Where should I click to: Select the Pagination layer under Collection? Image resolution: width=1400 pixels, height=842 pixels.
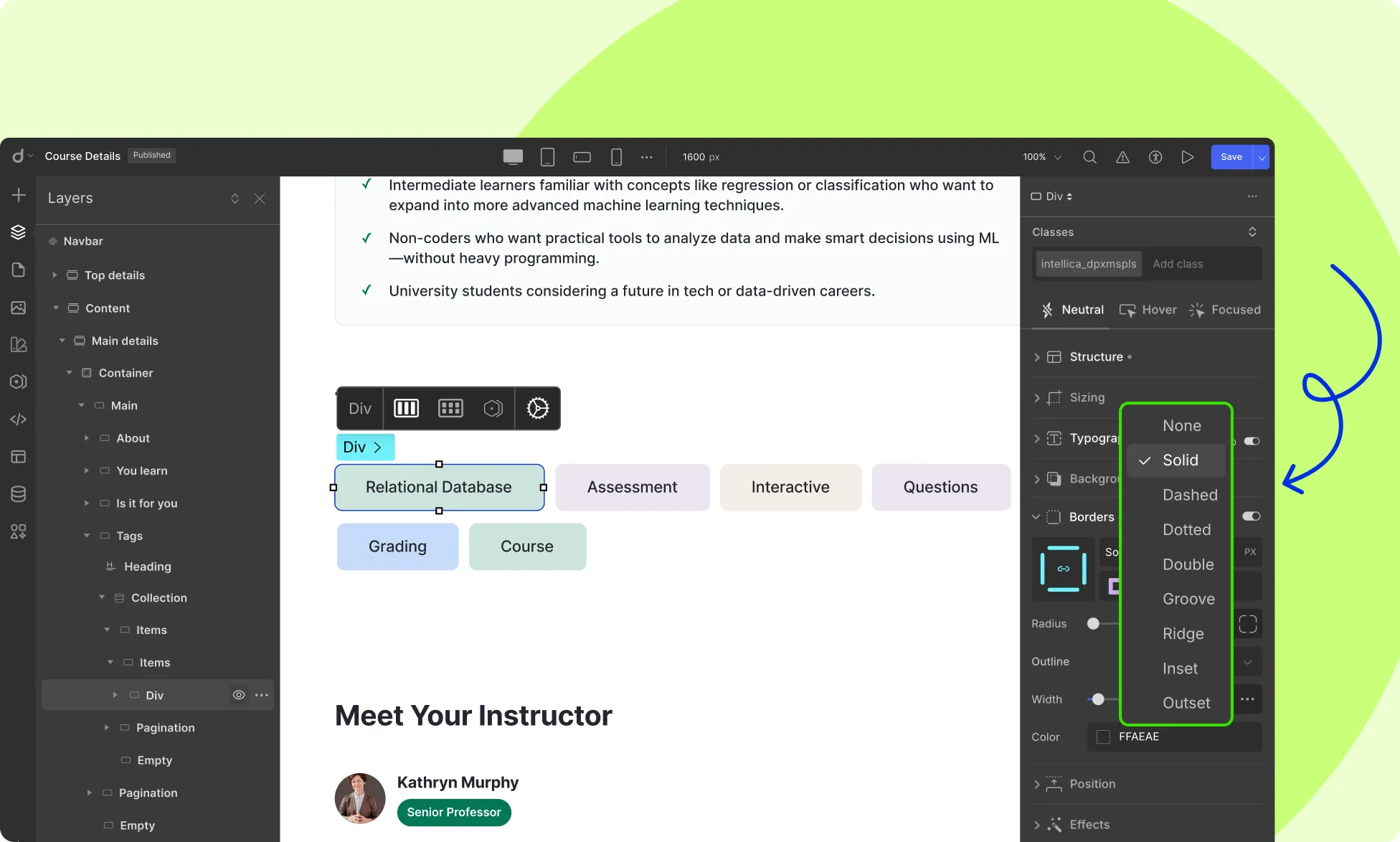click(166, 728)
